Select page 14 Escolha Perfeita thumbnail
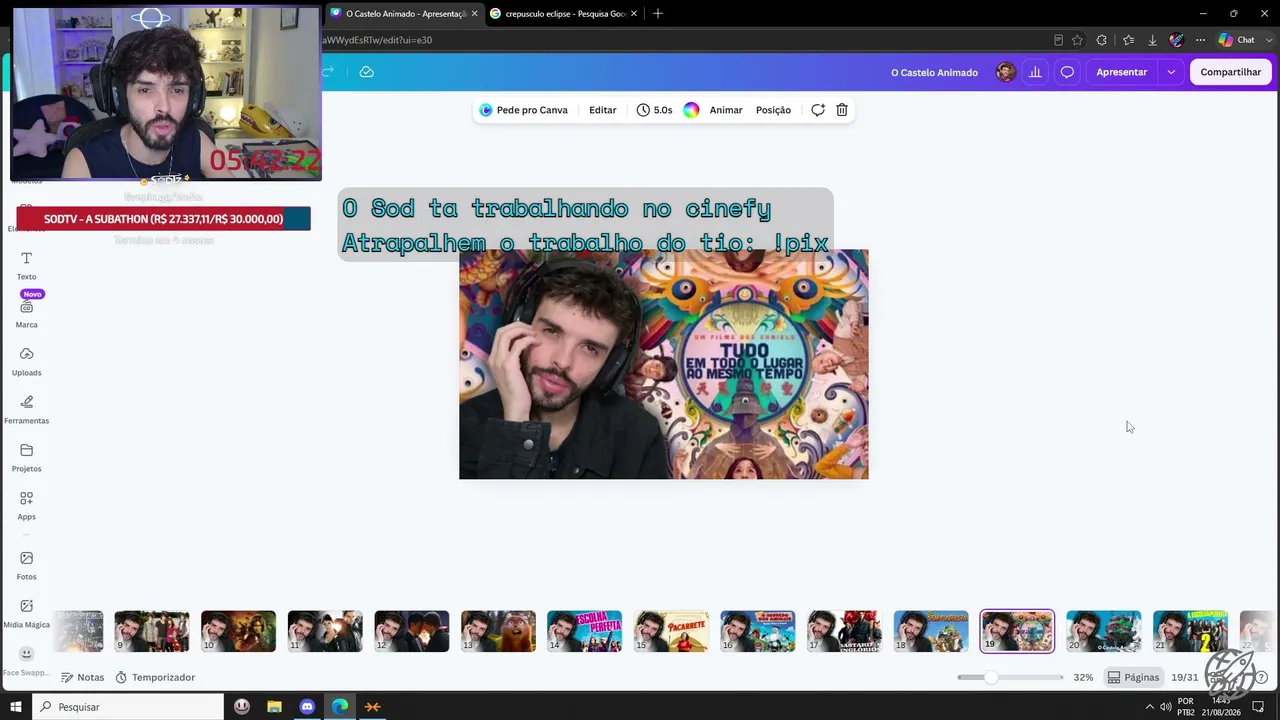 pyautogui.click(x=585, y=632)
